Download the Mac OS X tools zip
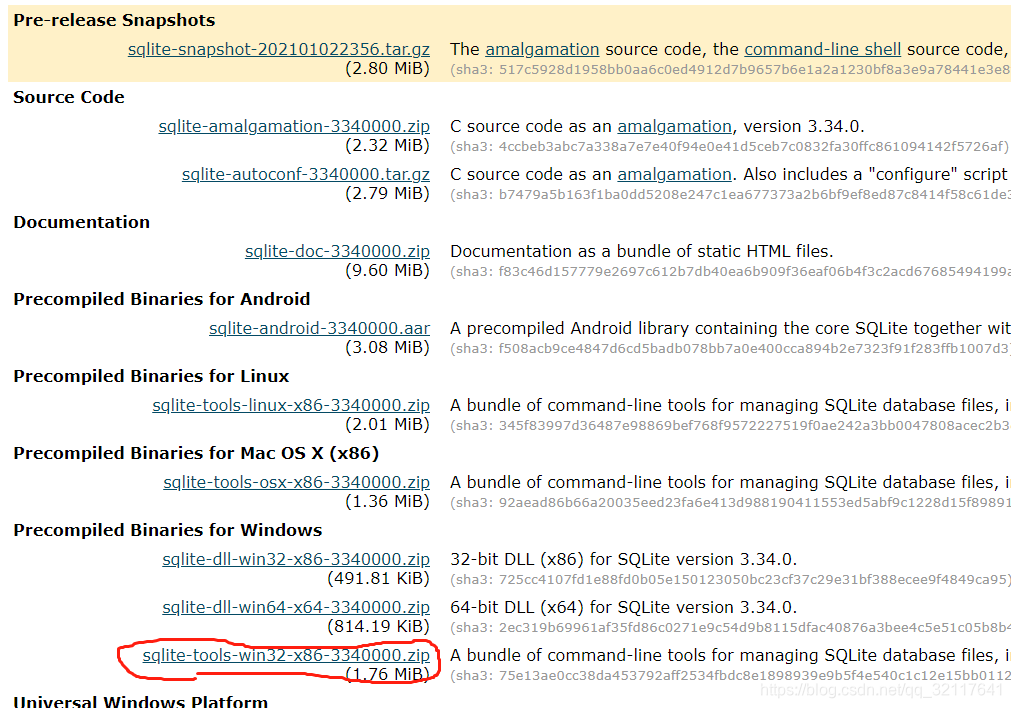 (x=298, y=482)
